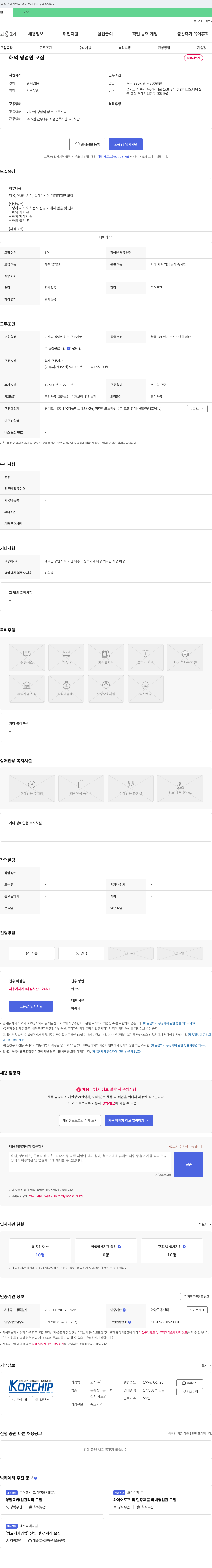Viewport: 212px width, 1568px height.
Task: Open the 직업 능력 개발 menu
Action: 145,34
